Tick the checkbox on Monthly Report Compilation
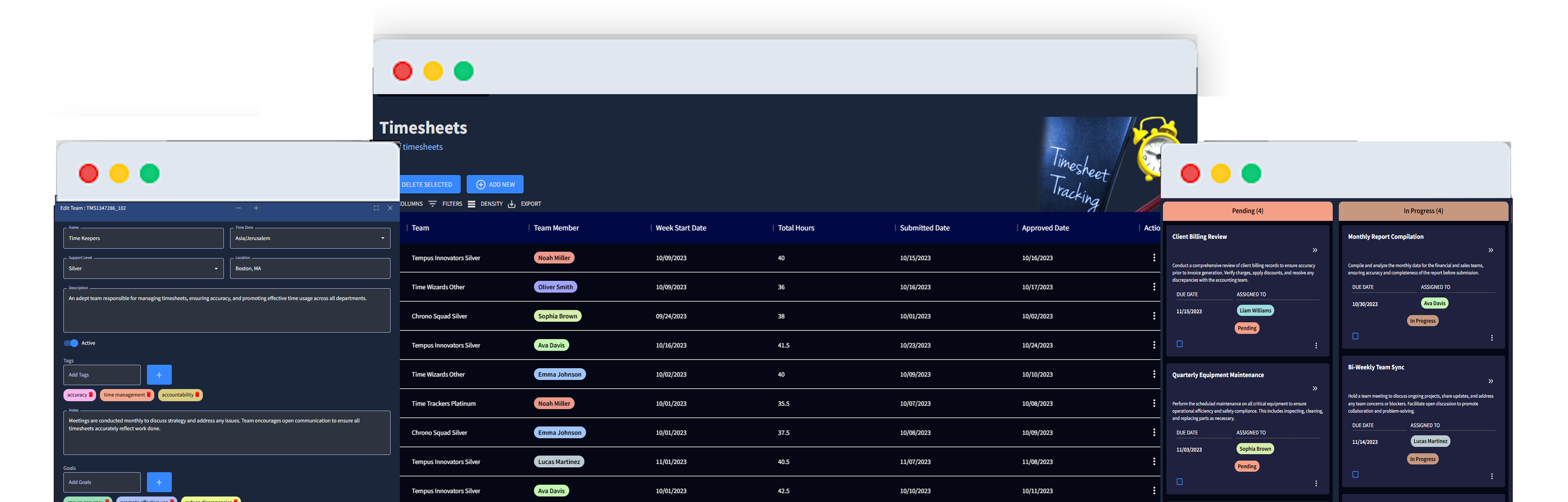The image size is (1568, 502). (1355, 336)
